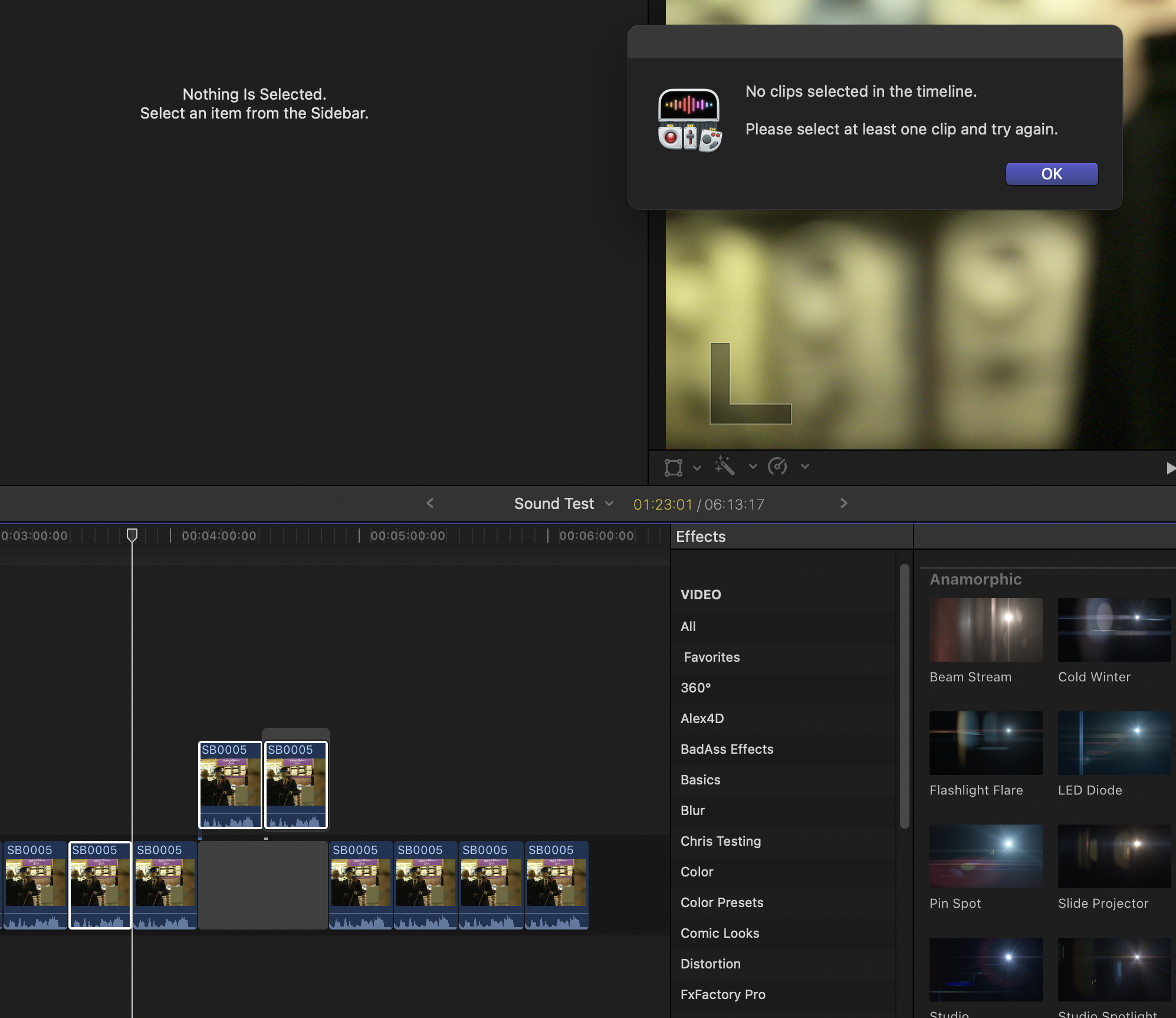Open enhancement options dropdown chevron

pyautogui.click(x=753, y=467)
